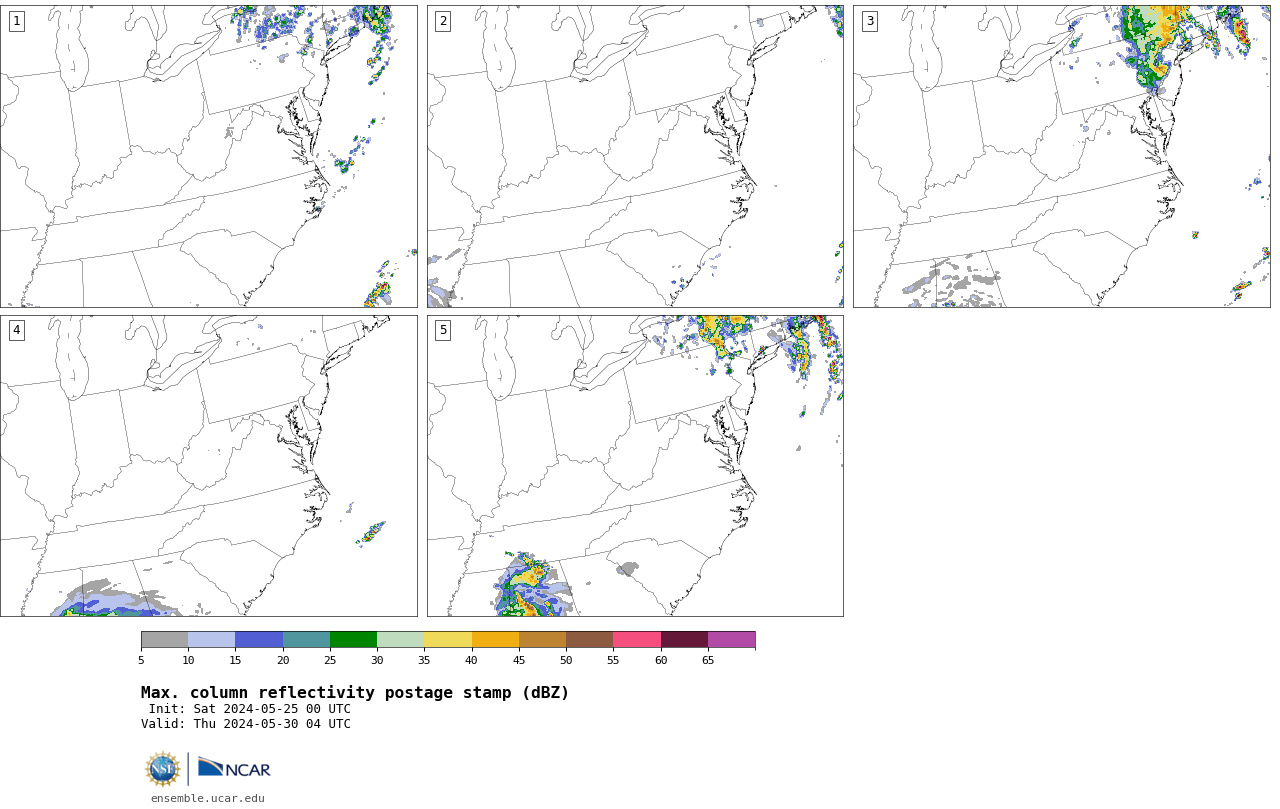This screenshot has width=1280, height=809.
Task: Click the panel number 1 label
Action: [x=16, y=21]
